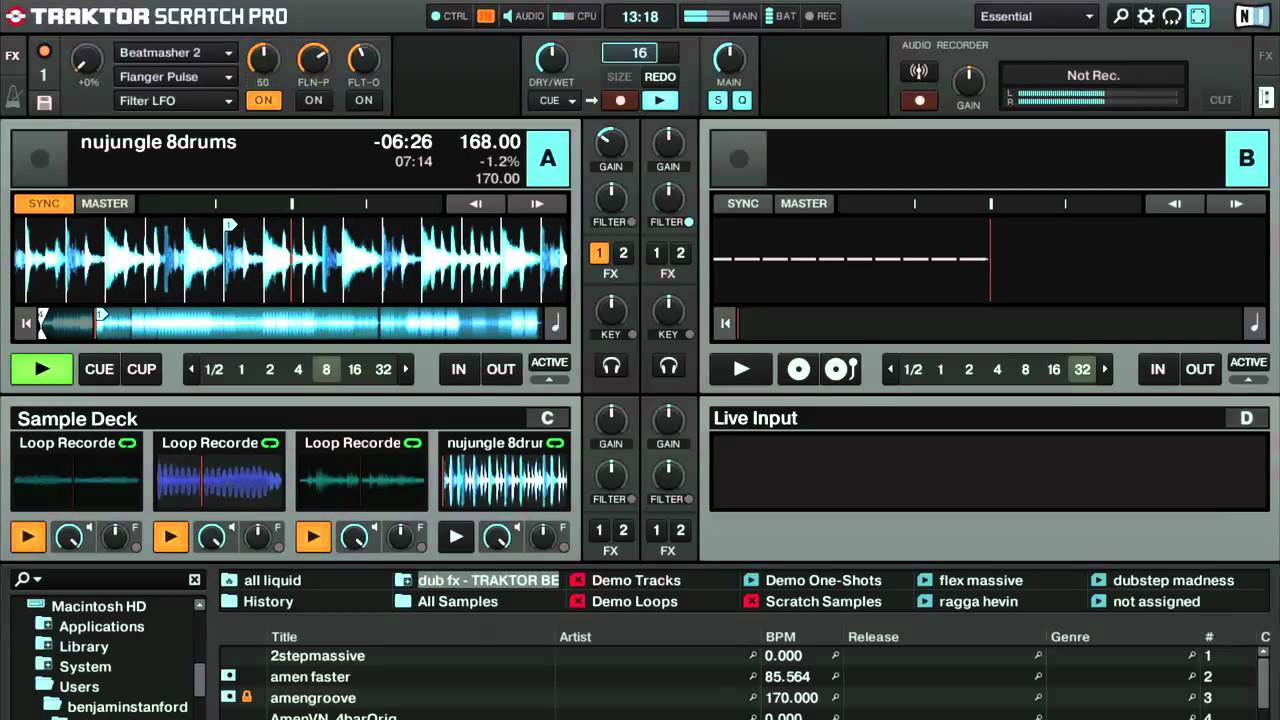Image resolution: width=1280 pixels, height=720 pixels.
Task: Skip to start of deck B track
Action: point(724,323)
